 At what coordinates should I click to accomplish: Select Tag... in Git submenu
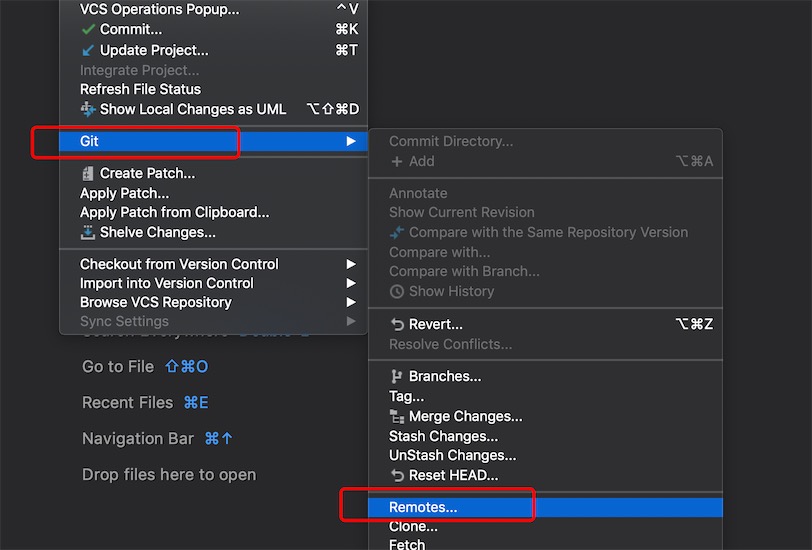click(x=545, y=397)
